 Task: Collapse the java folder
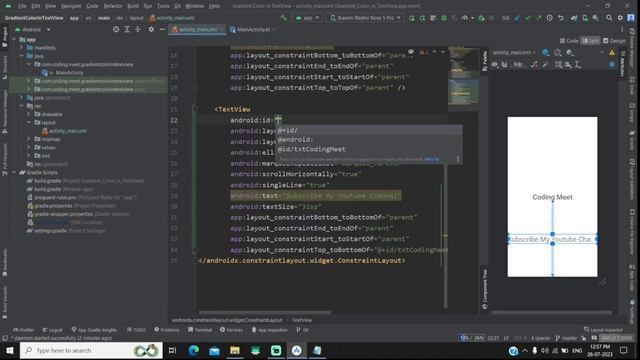pos(21,56)
